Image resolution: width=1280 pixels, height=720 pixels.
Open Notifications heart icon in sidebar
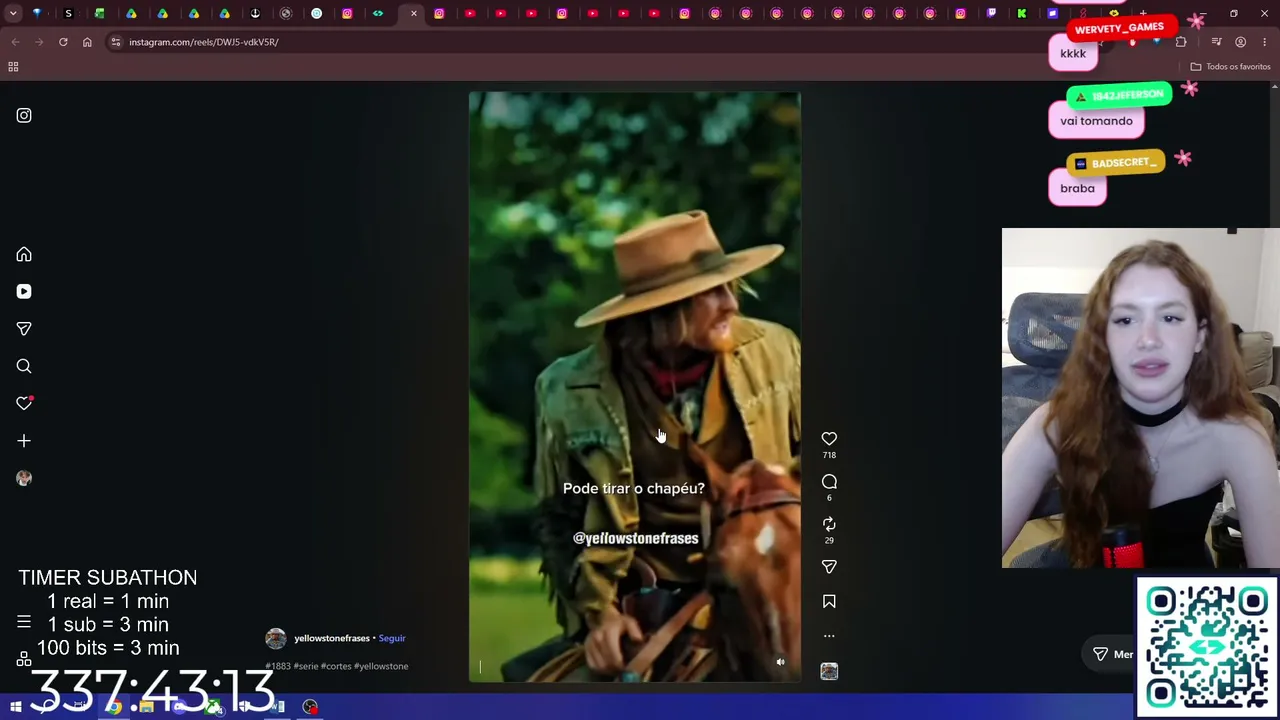click(x=24, y=403)
